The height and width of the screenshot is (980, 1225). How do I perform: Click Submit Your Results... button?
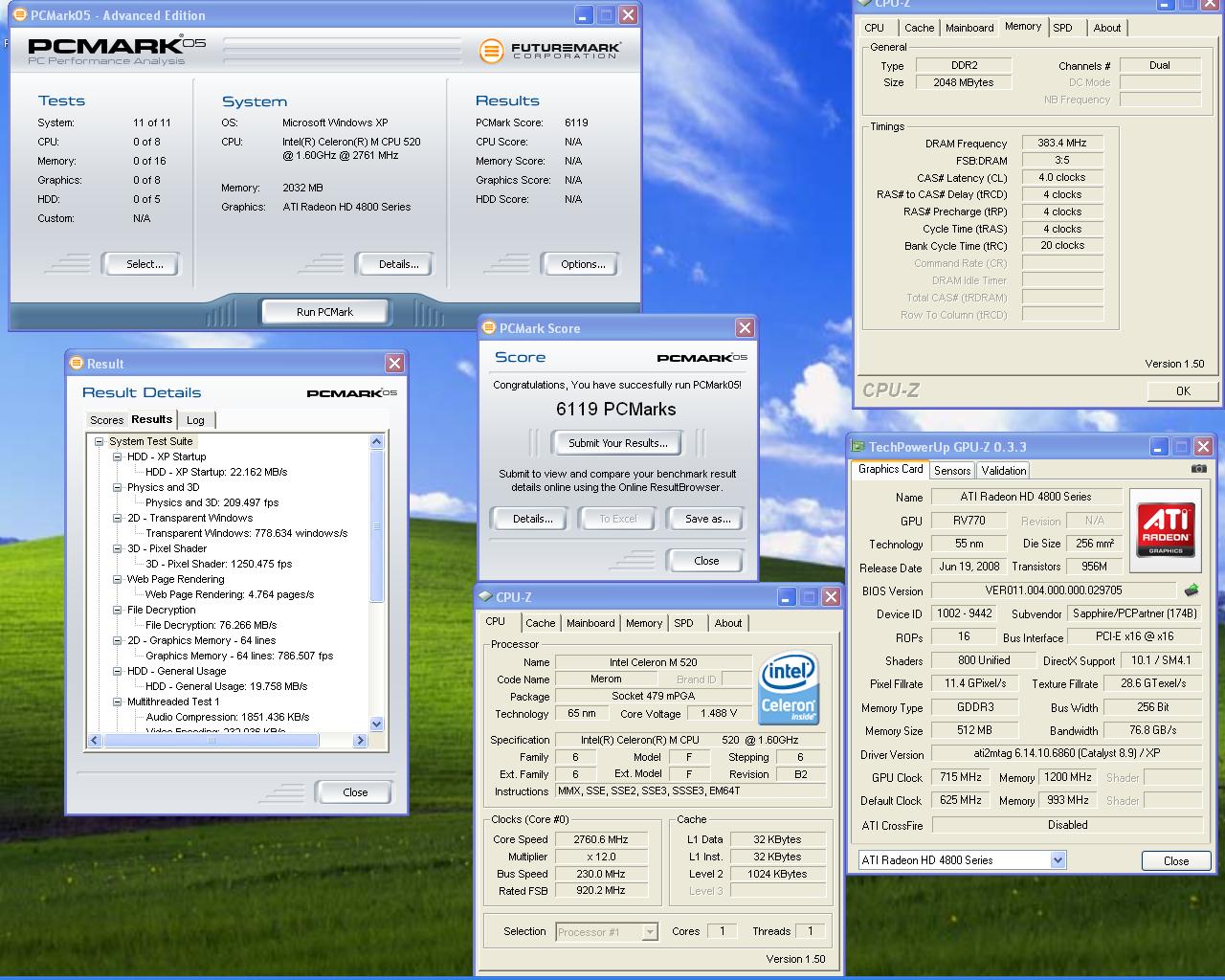(617, 443)
